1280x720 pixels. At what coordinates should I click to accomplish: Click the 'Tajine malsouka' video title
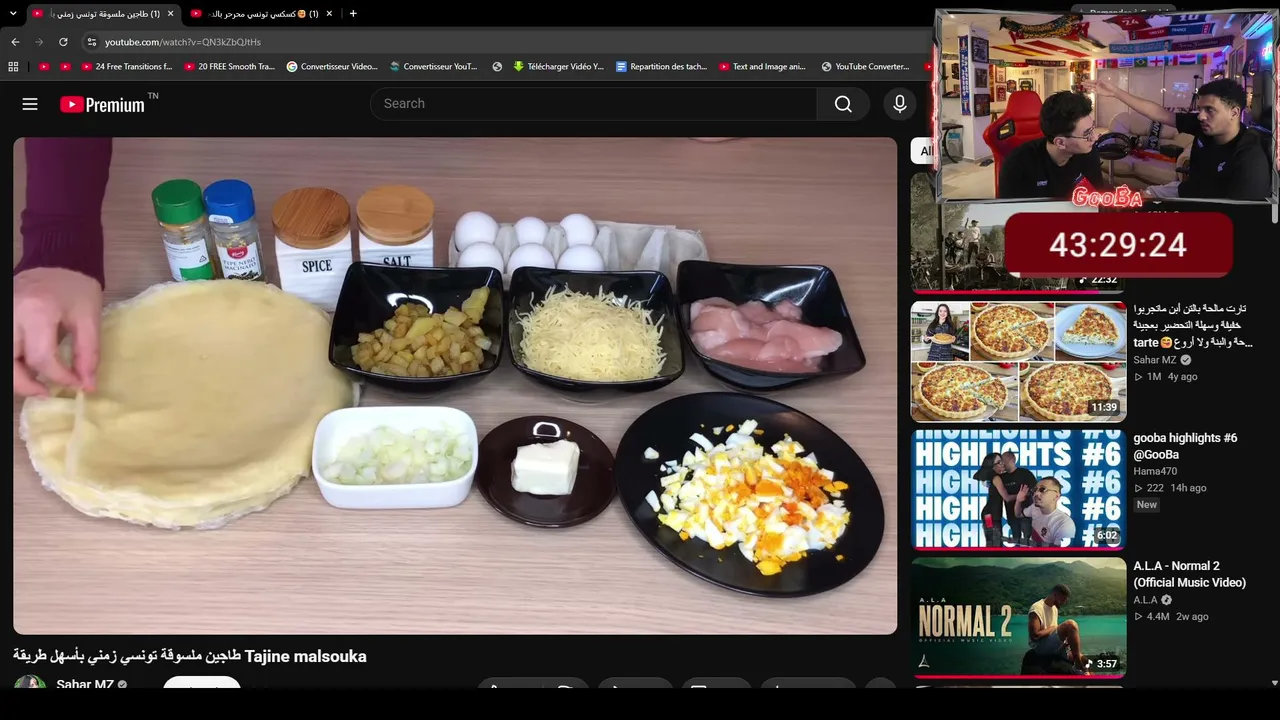pos(190,656)
